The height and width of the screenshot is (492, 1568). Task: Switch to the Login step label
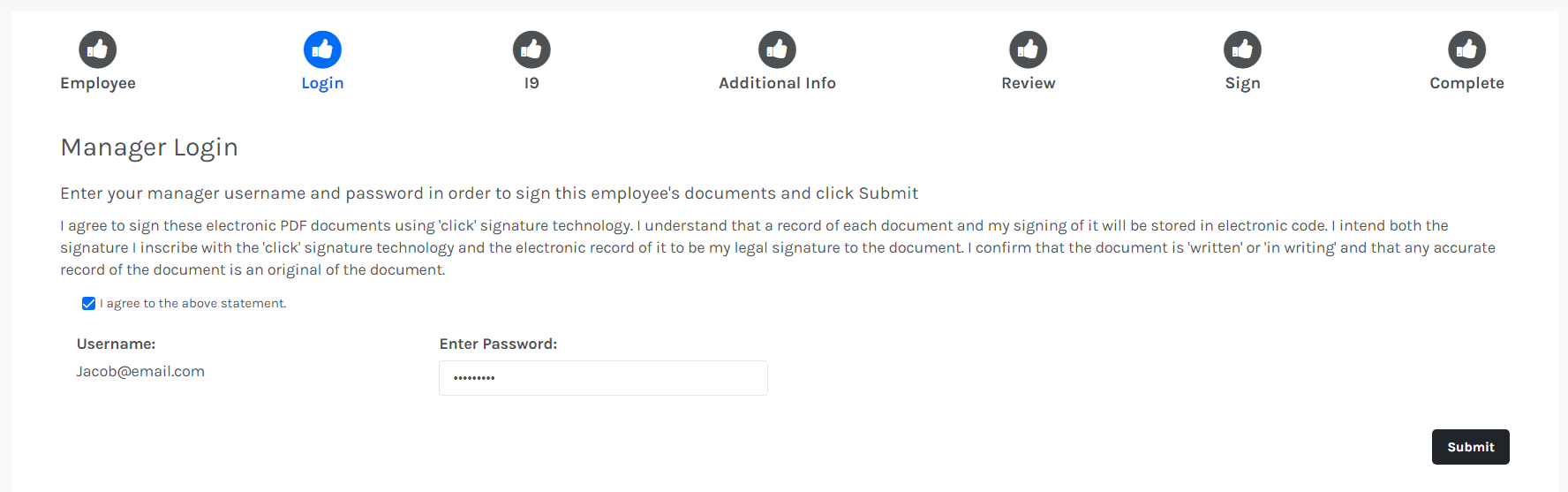[x=322, y=83]
